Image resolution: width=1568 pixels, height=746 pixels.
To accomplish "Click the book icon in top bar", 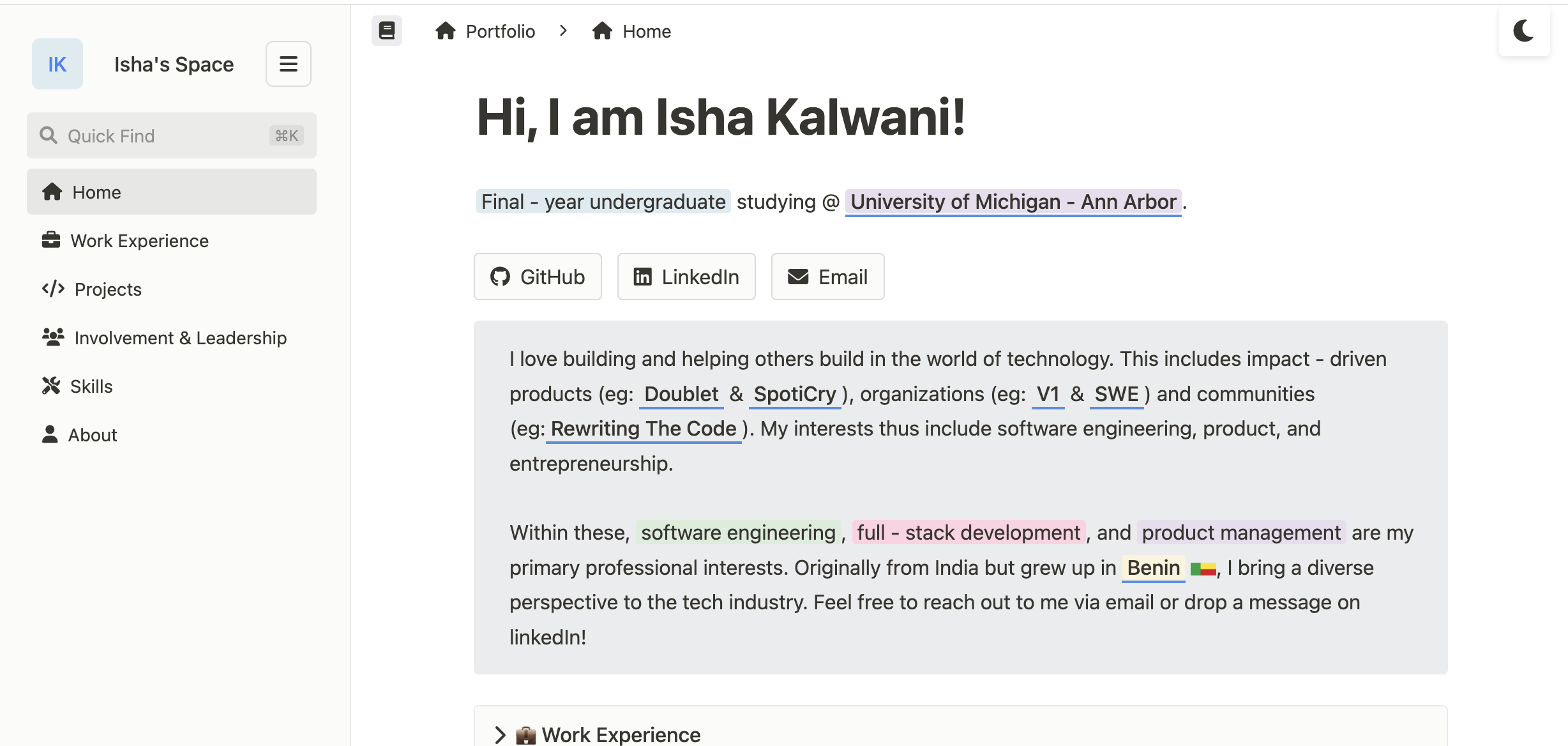I will pyautogui.click(x=387, y=31).
